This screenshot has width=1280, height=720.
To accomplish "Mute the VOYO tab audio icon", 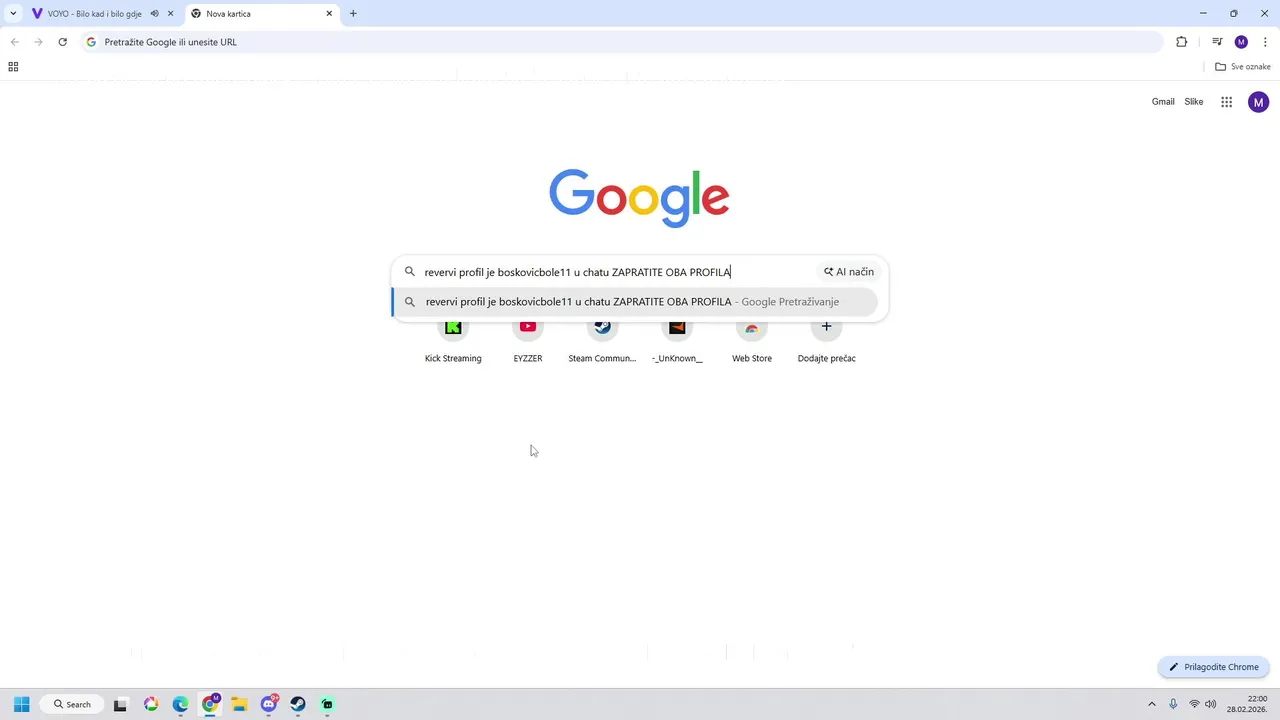I will [154, 14].
